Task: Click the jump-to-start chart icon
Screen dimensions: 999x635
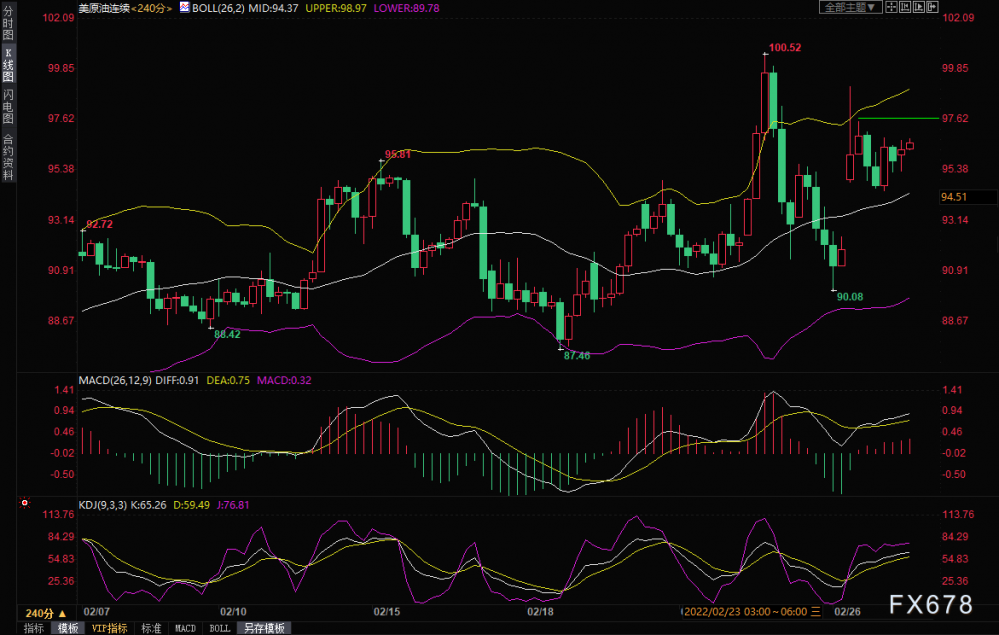Action: point(905,7)
